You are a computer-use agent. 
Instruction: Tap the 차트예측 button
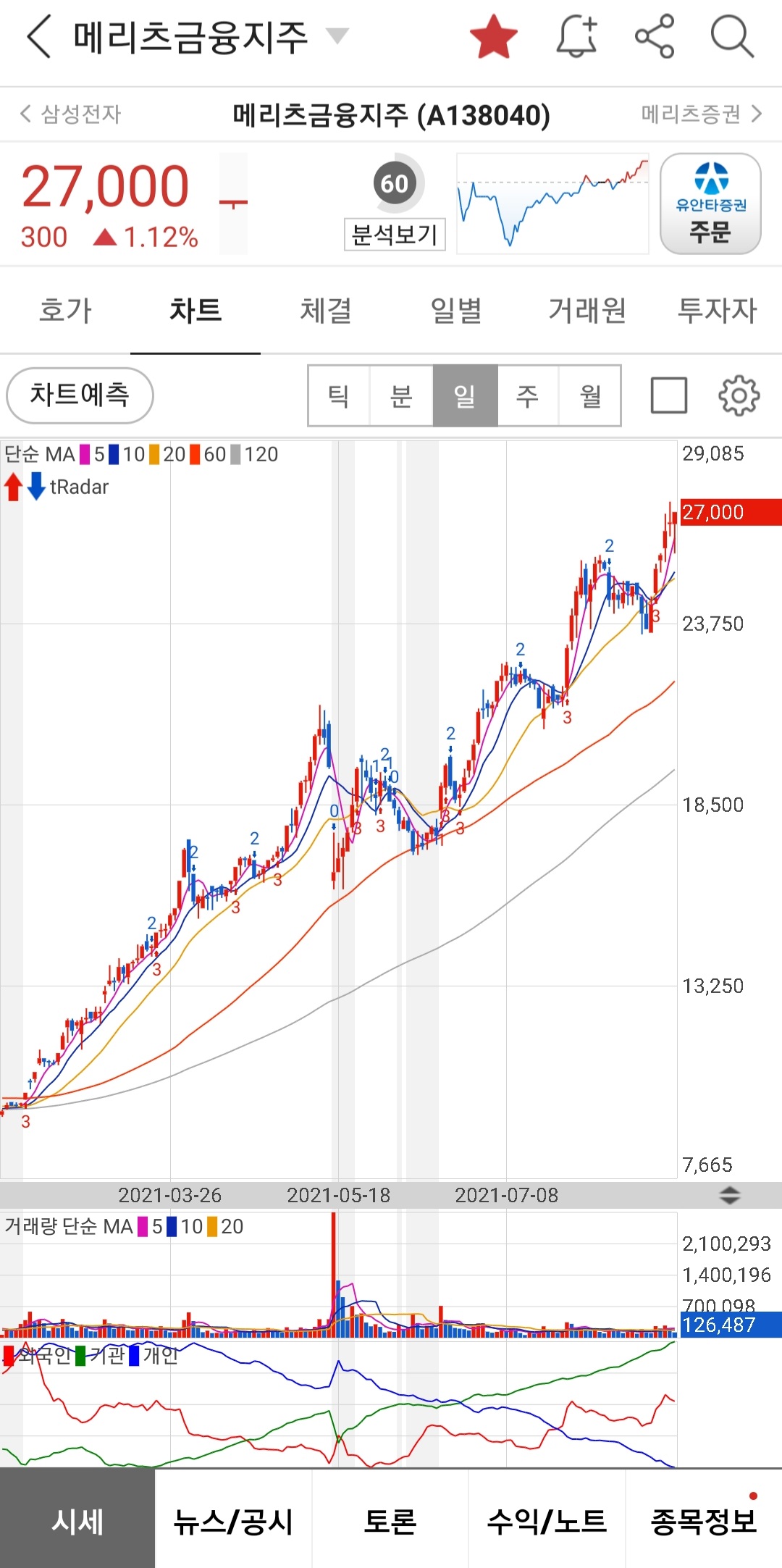pos(80,395)
